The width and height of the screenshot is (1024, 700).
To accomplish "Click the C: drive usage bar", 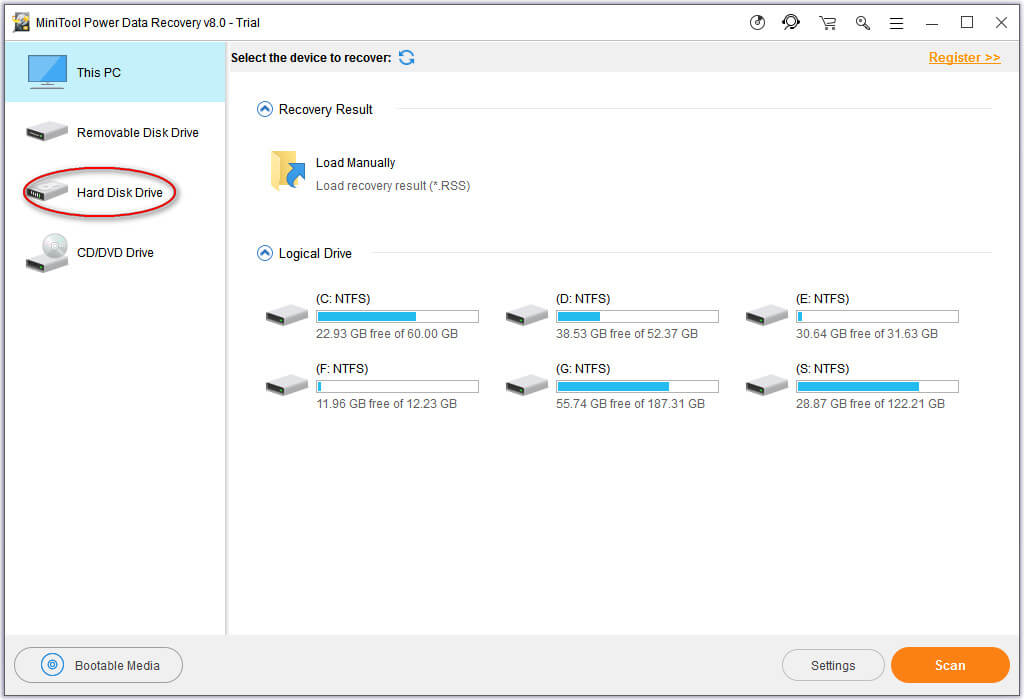I will 397,317.
